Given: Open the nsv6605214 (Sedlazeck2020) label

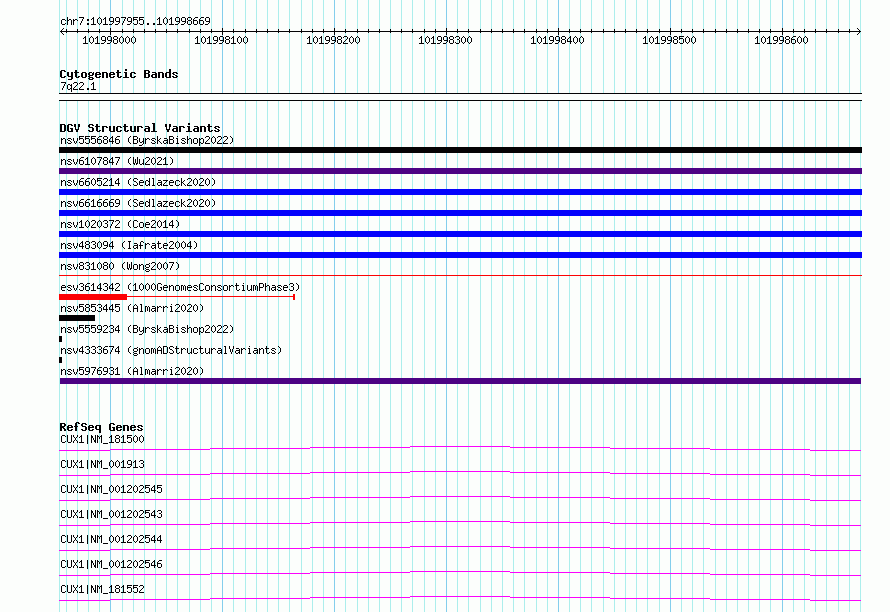Looking at the screenshot, I should (138, 182).
